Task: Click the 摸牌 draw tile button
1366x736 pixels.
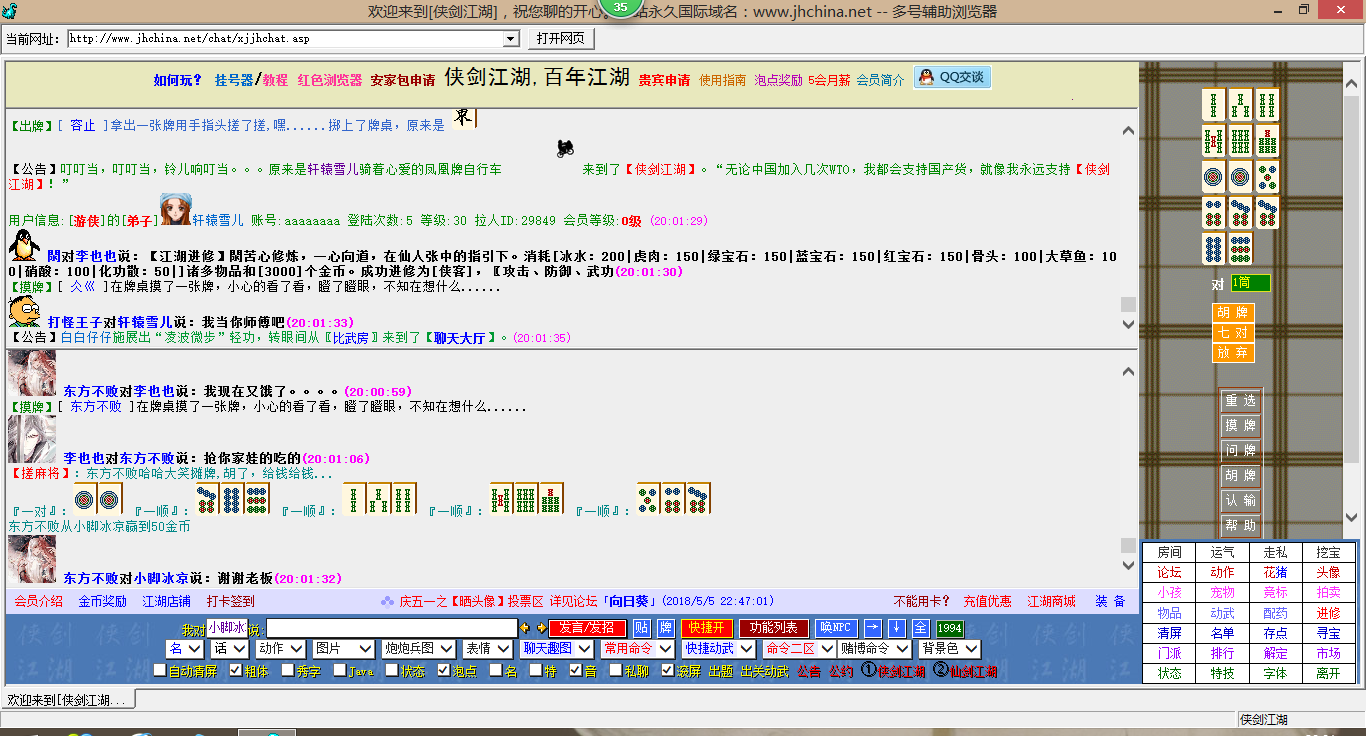Action: coord(1241,425)
